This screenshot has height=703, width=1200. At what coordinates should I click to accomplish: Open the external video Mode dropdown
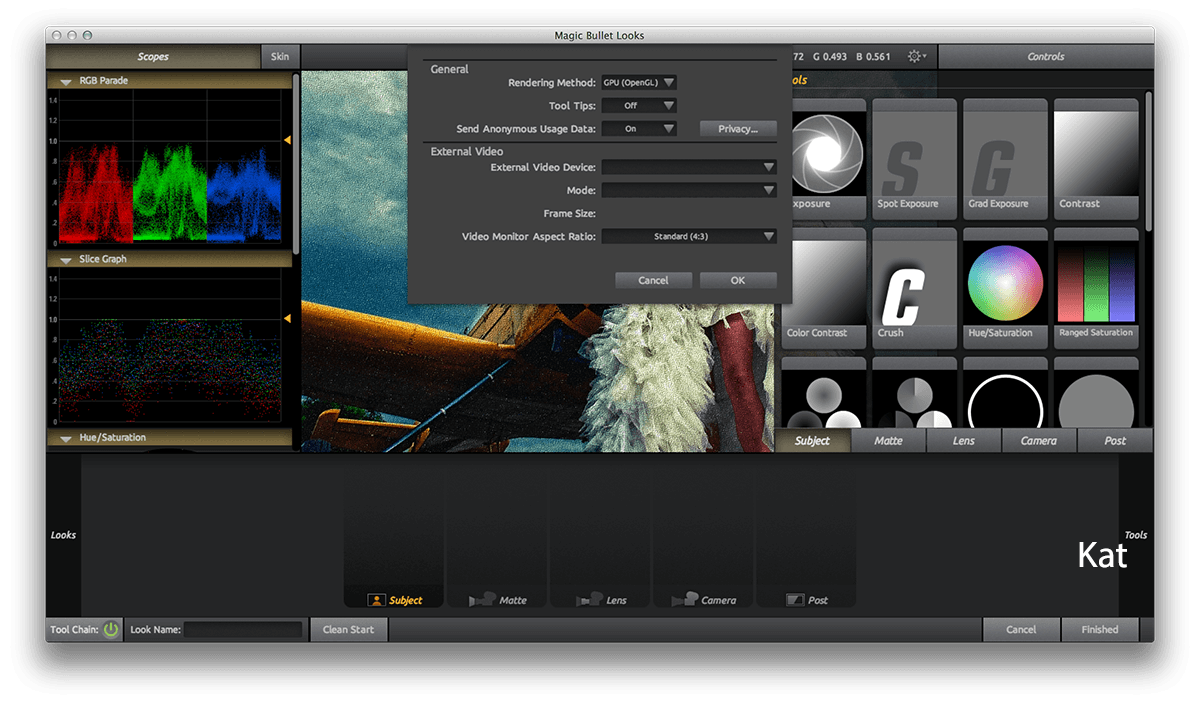click(x=689, y=190)
